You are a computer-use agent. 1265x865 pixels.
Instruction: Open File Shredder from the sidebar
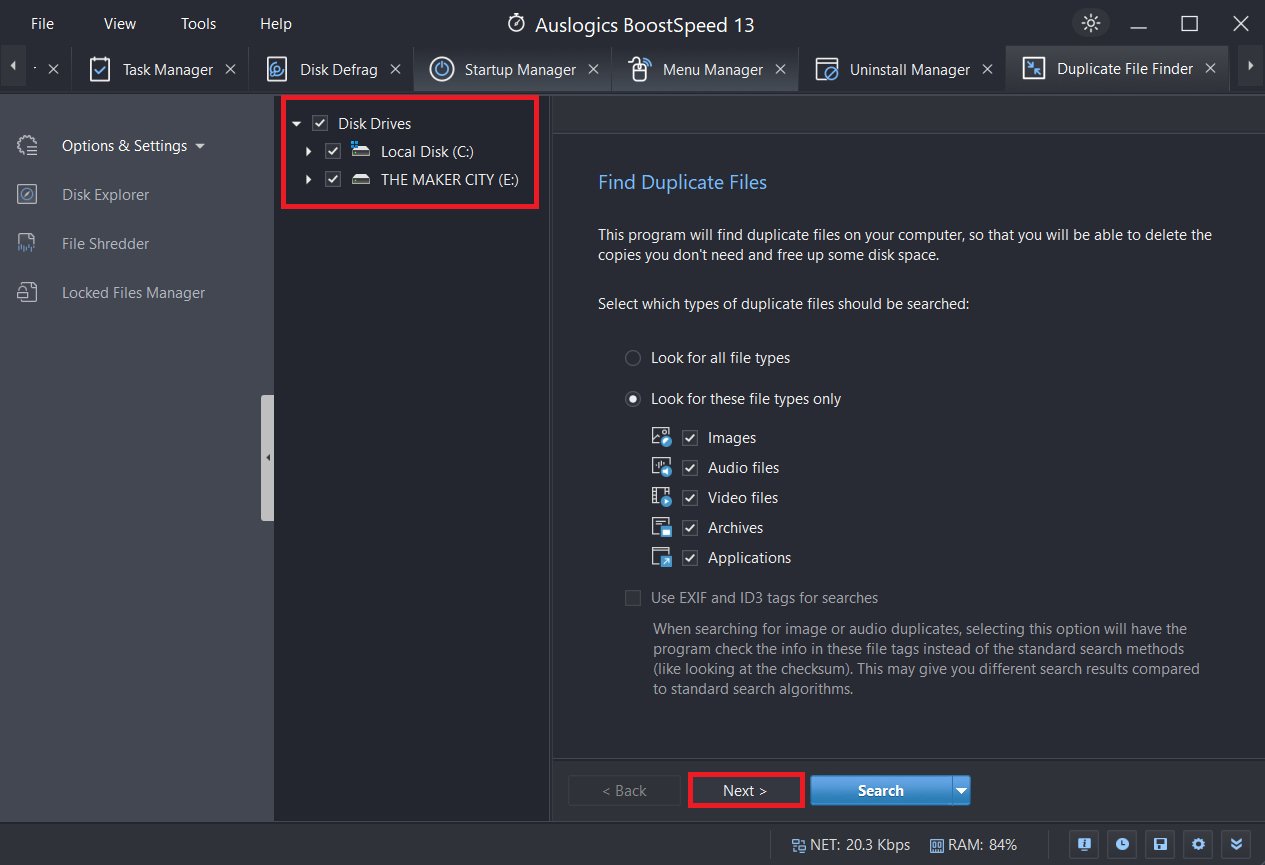tap(105, 244)
